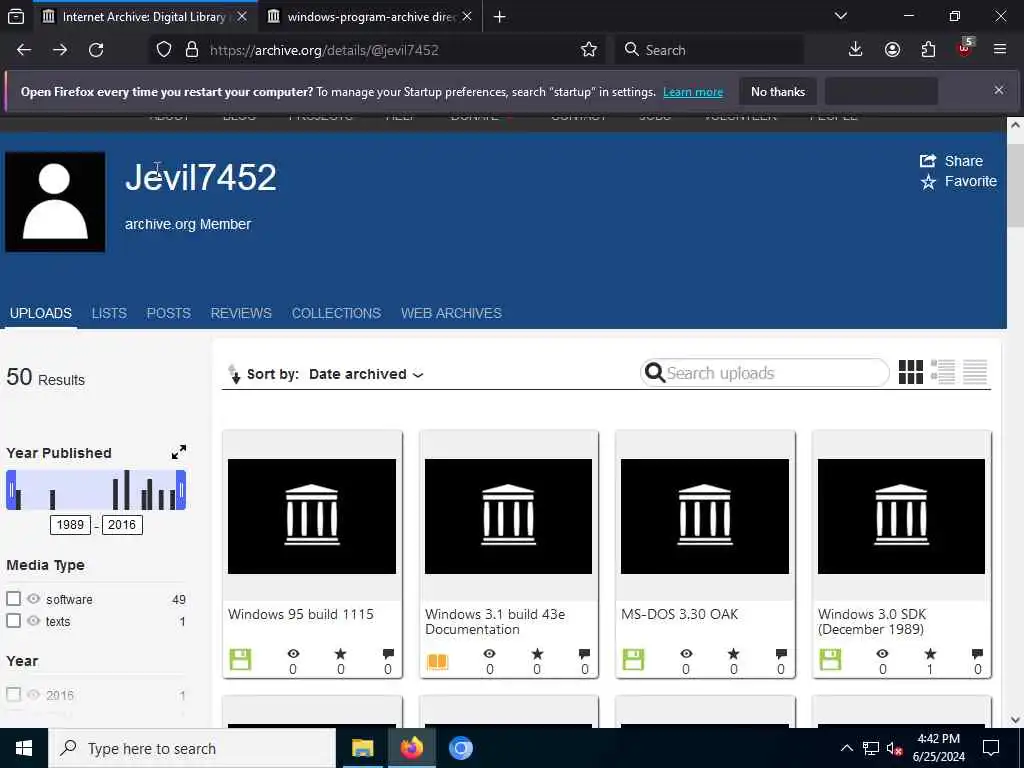Toggle the eye icon beside 2016

[33, 694]
